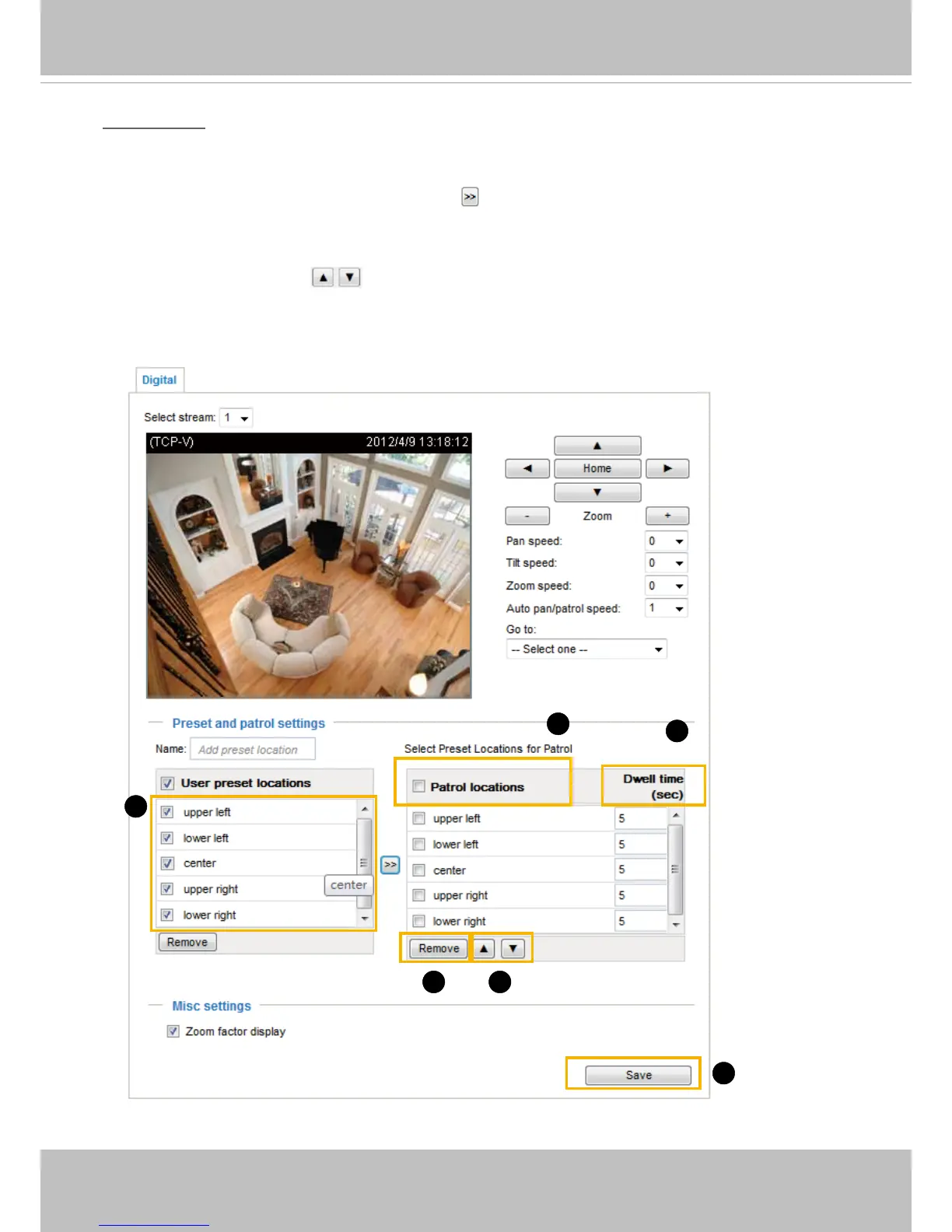952x1232 pixels.
Task: Edit dwell time for 'center' patrol
Action: pos(641,870)
